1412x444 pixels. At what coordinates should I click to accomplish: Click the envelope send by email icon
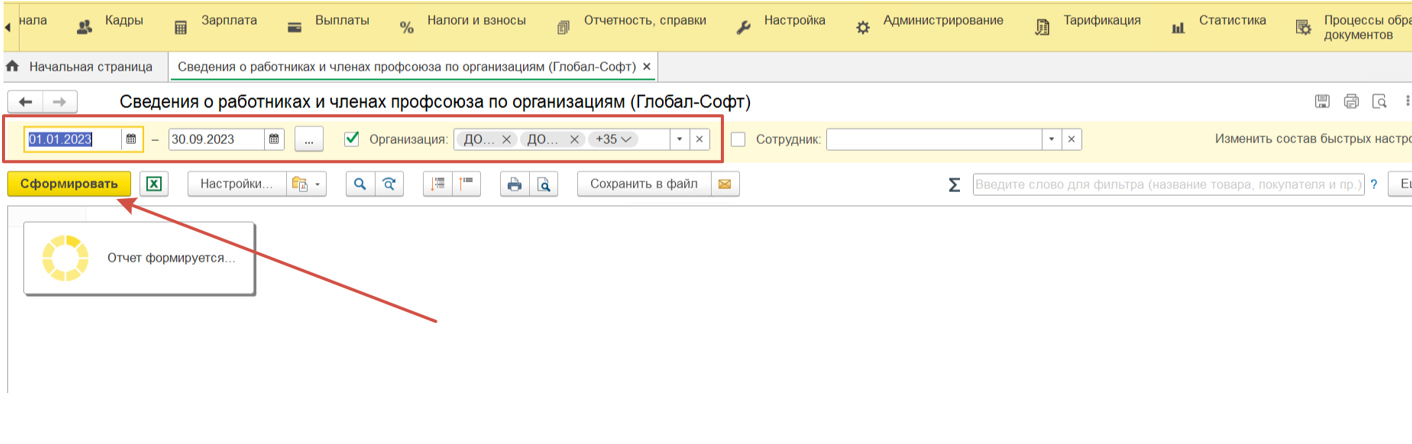pyautogui.click(x=725, y=184)
